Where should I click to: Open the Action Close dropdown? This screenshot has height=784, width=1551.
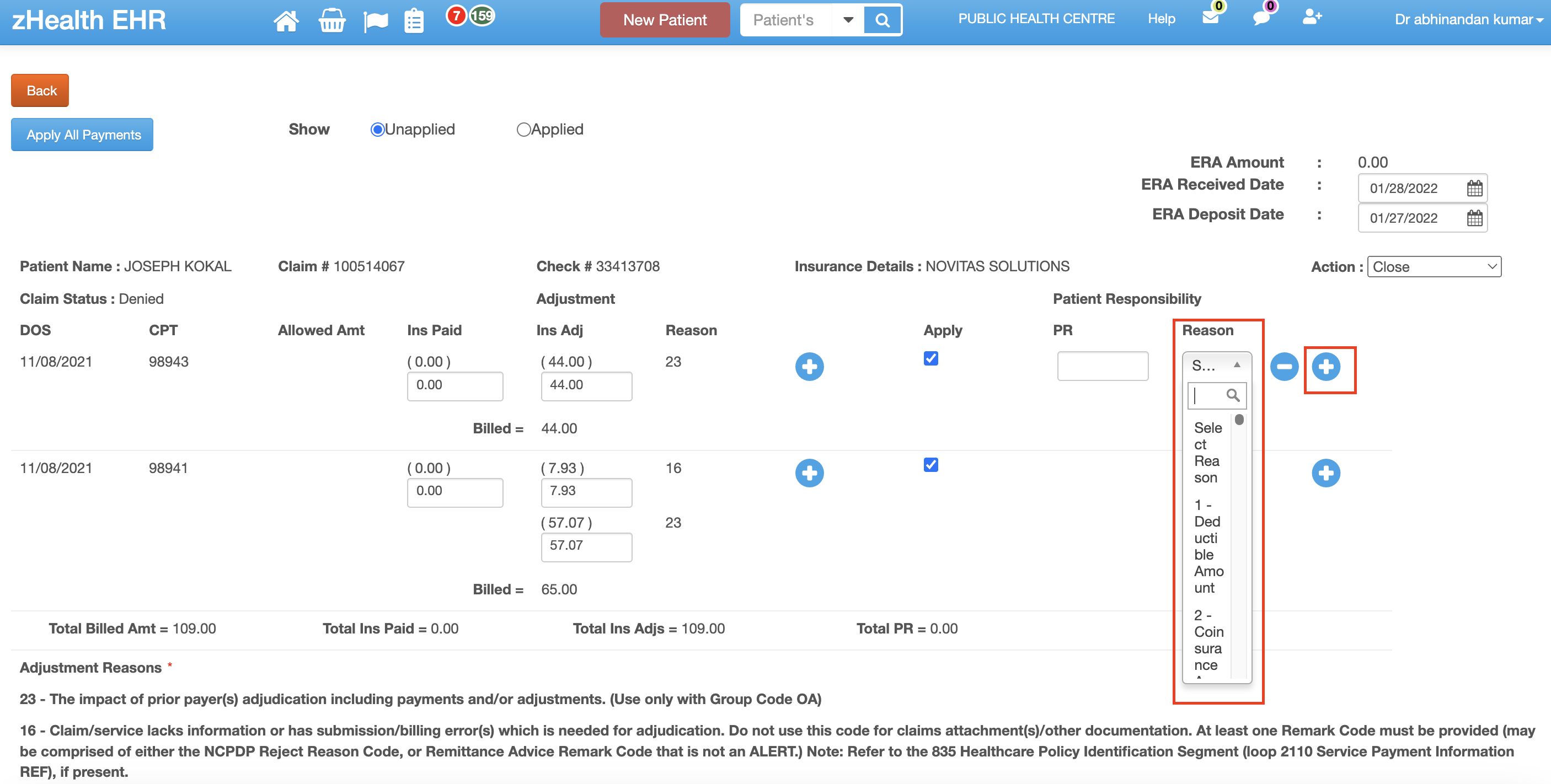pos(1434,266)
